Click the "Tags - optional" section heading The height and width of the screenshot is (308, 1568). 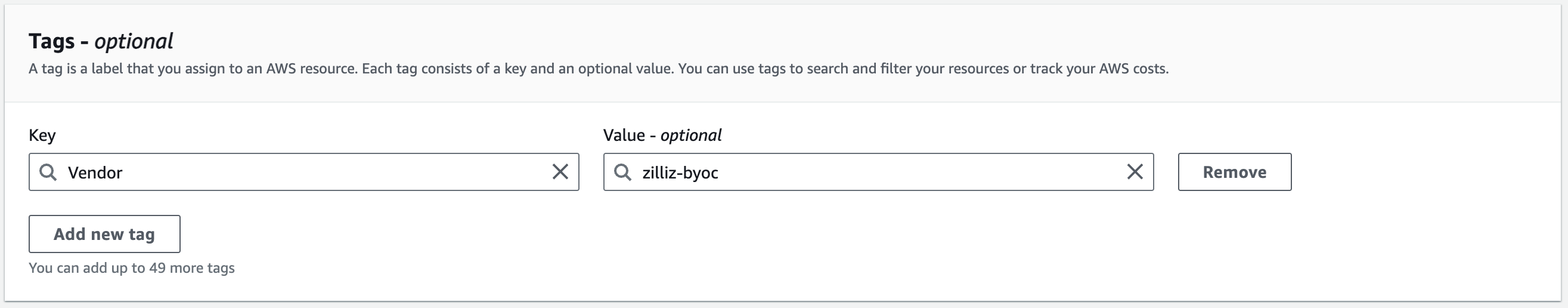100,41
